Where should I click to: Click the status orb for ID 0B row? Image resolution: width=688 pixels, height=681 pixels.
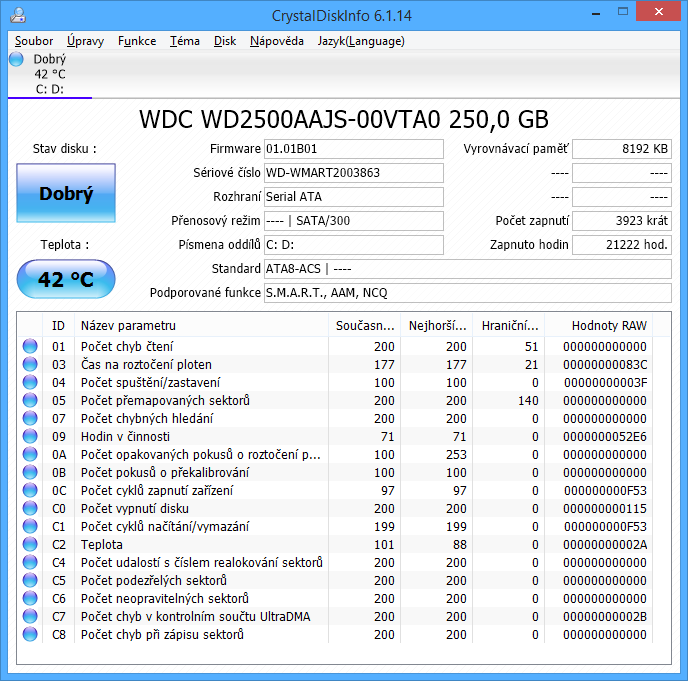tap(30, 472)
